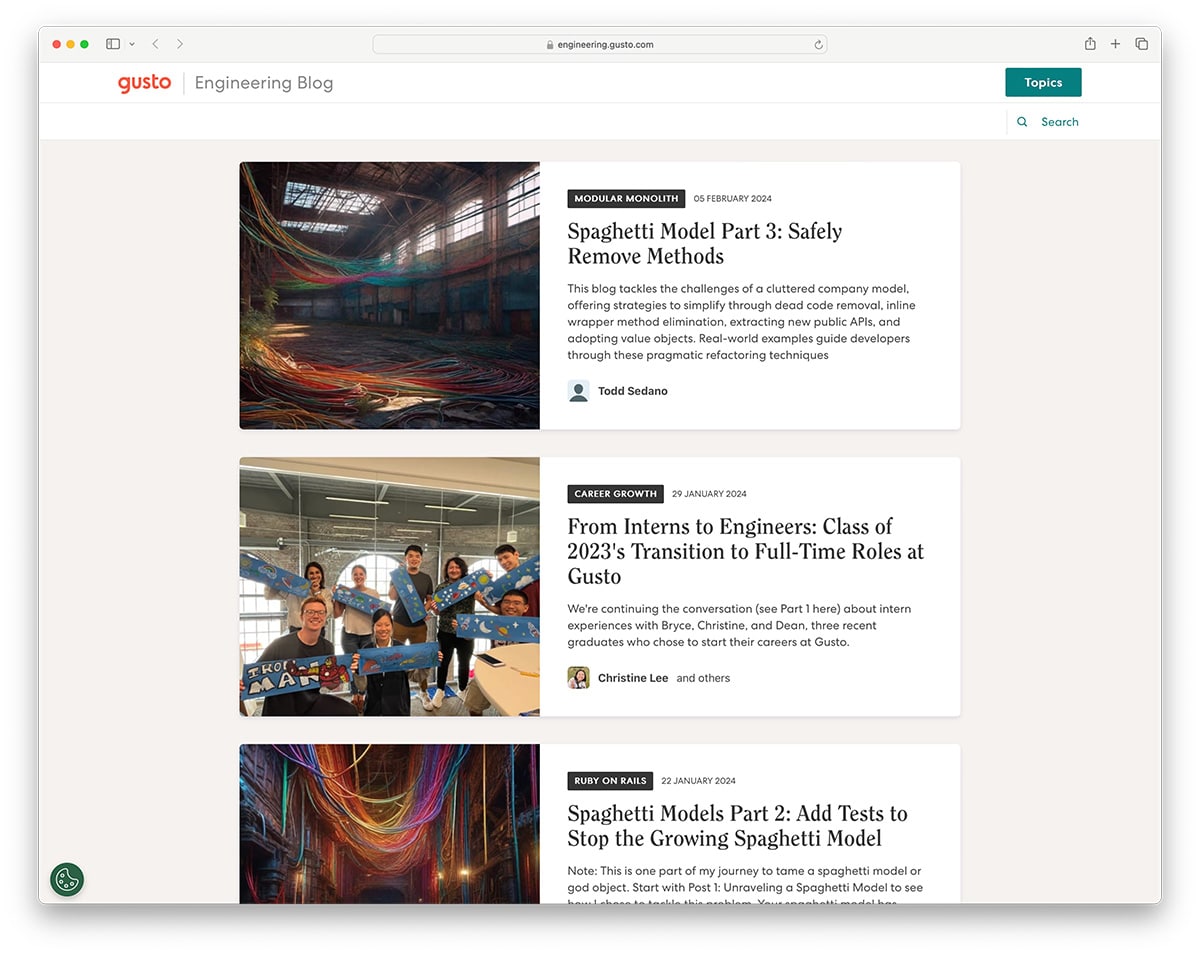Toggle the Safari sidebar
Screen dimensions: 1200x955
coord(113,44)
